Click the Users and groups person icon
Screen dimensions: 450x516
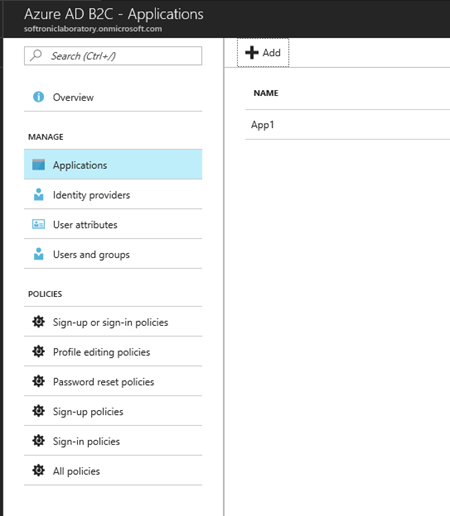pos(39,254)
